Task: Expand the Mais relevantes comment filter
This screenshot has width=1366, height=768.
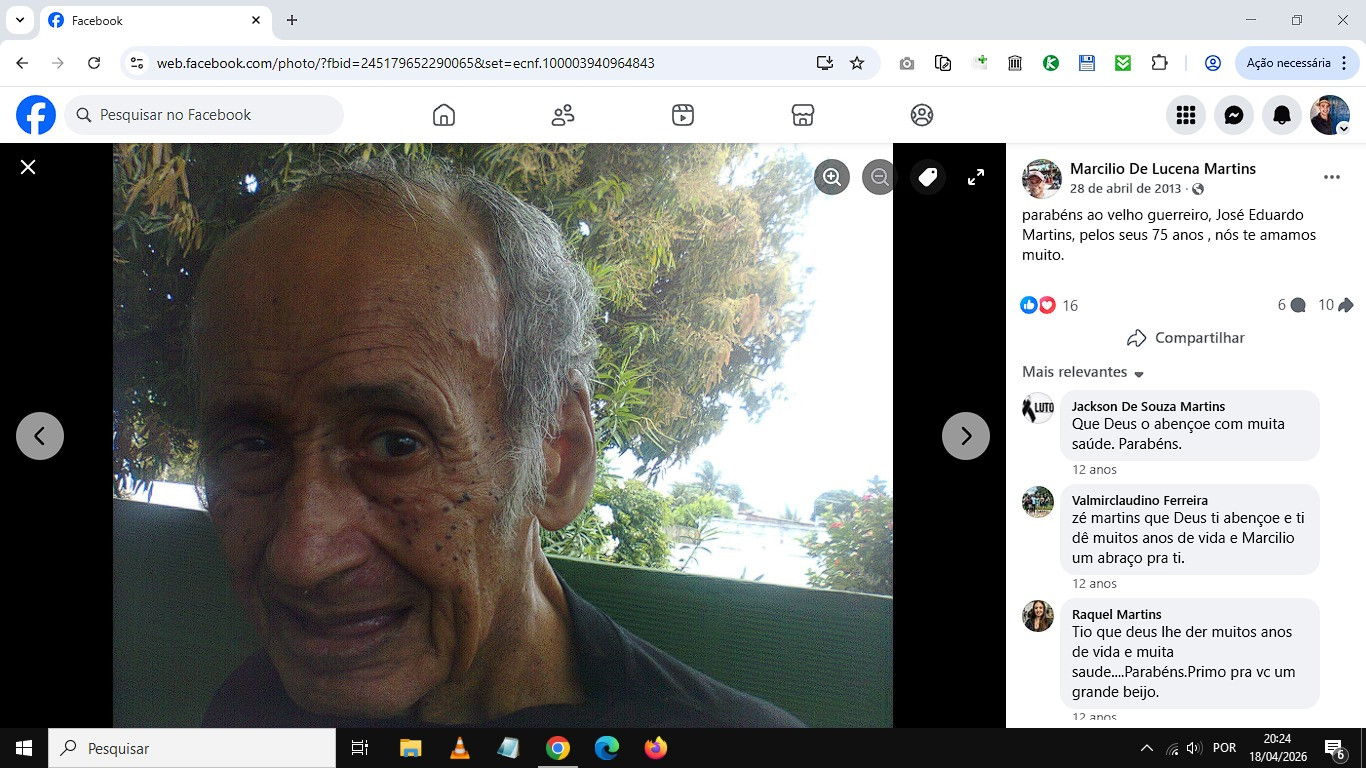Action: point(1083,372)
